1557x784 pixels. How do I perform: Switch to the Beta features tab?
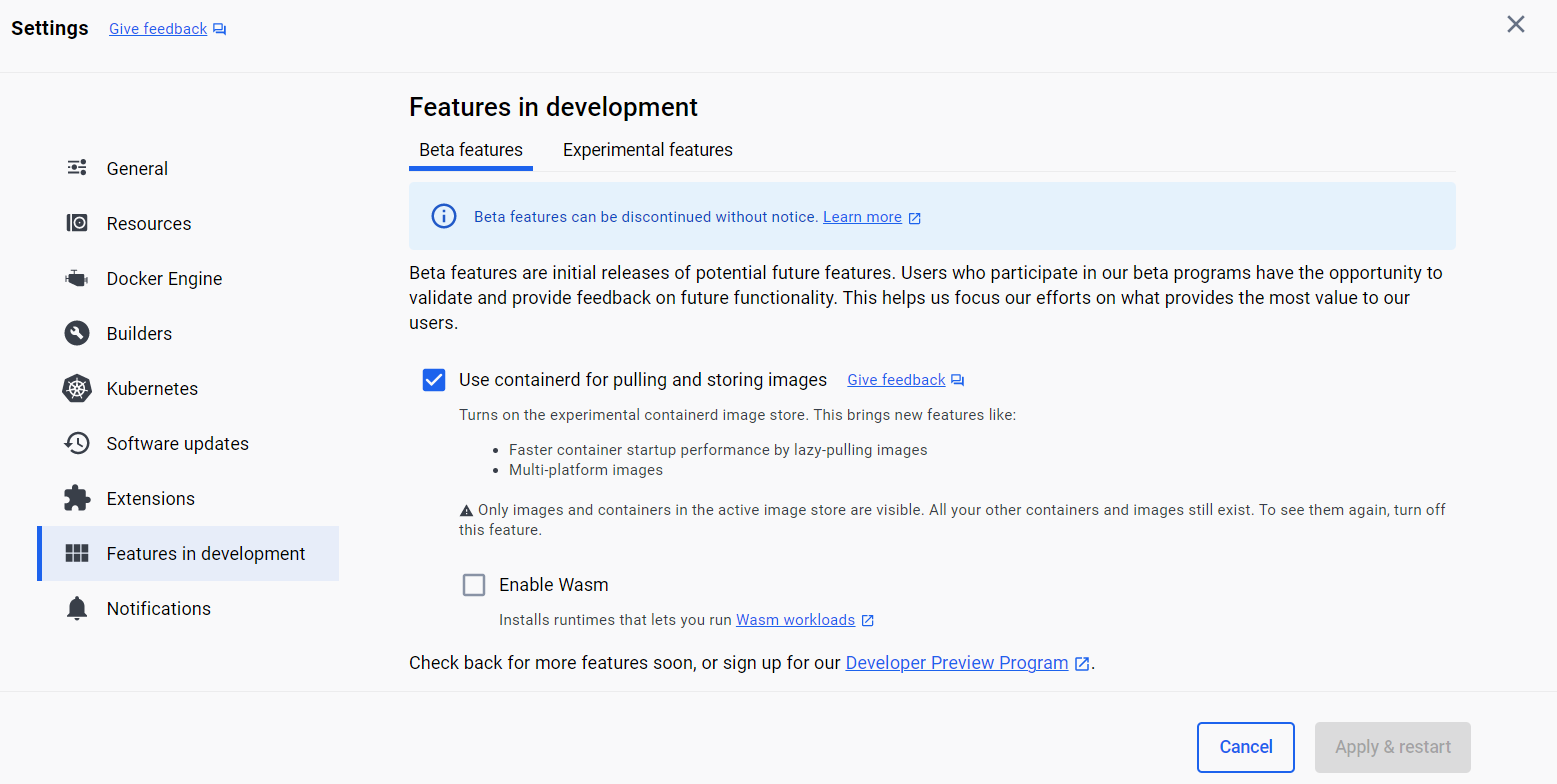pyautogui.click(x=471, y=150)
